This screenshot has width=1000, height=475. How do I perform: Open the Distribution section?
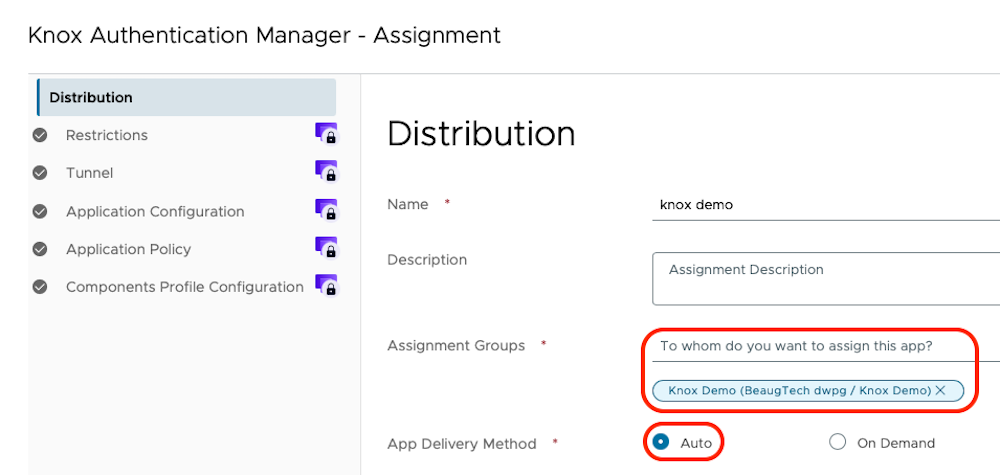pyautogui.click(x=91, y=97)
